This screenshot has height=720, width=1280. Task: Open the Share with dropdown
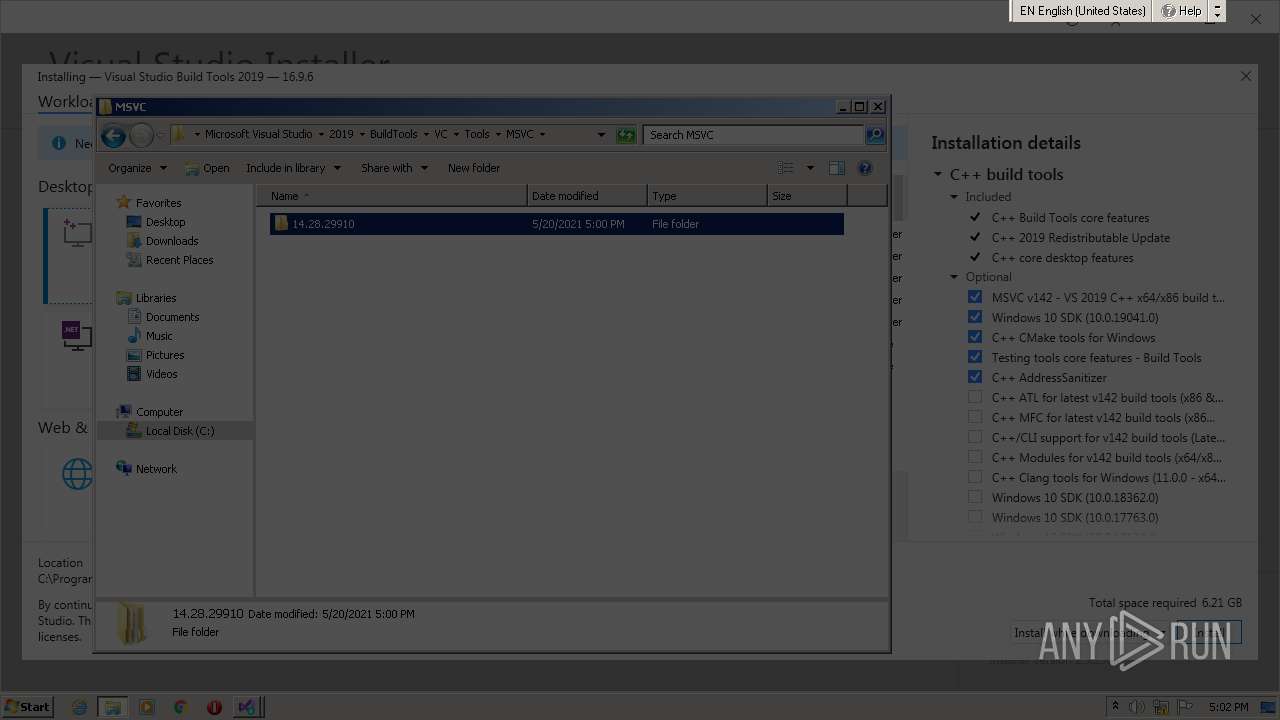(x=394, y=168)
